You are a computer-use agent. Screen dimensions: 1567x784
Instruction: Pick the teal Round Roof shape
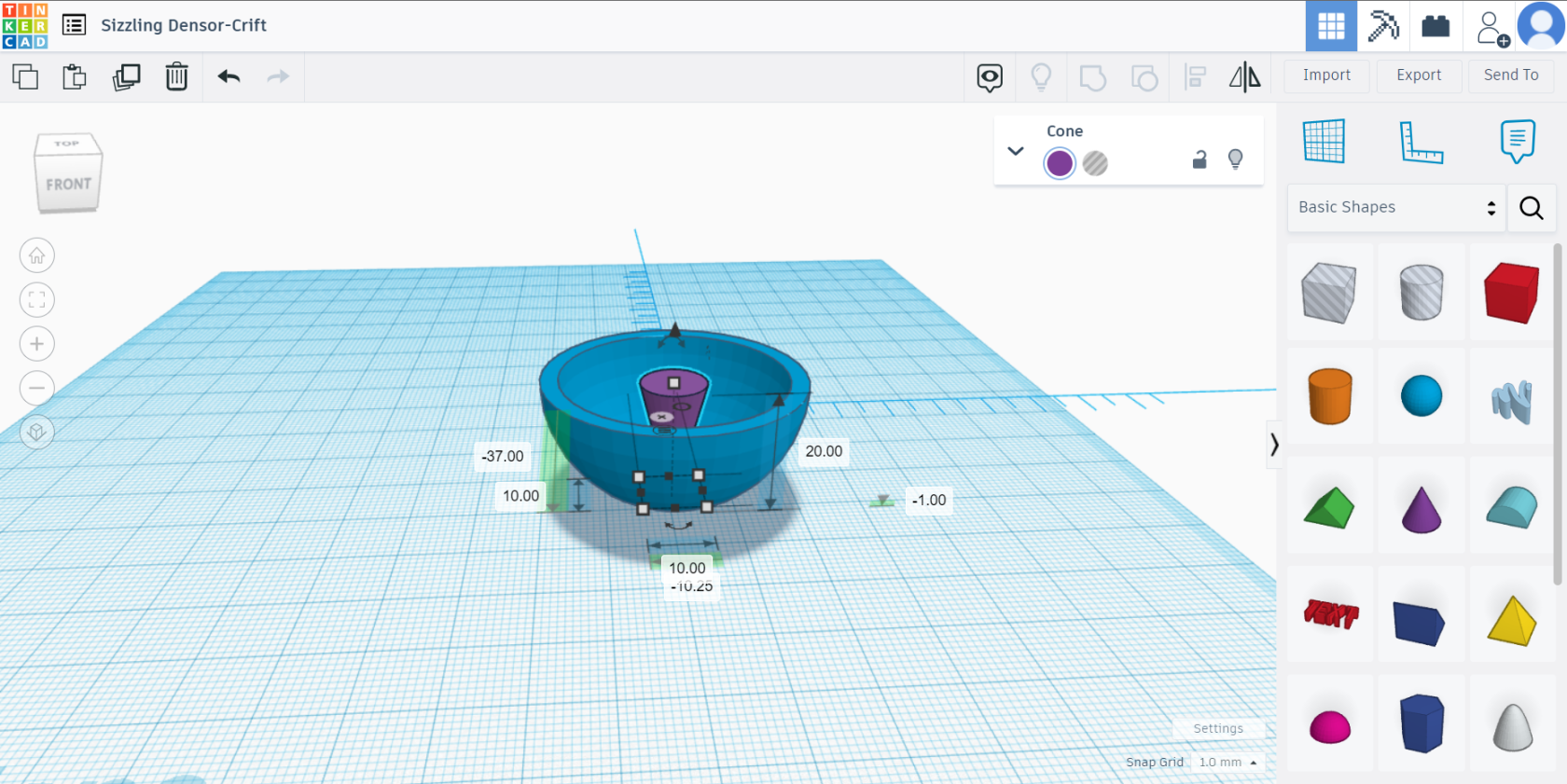(1512, 507)
